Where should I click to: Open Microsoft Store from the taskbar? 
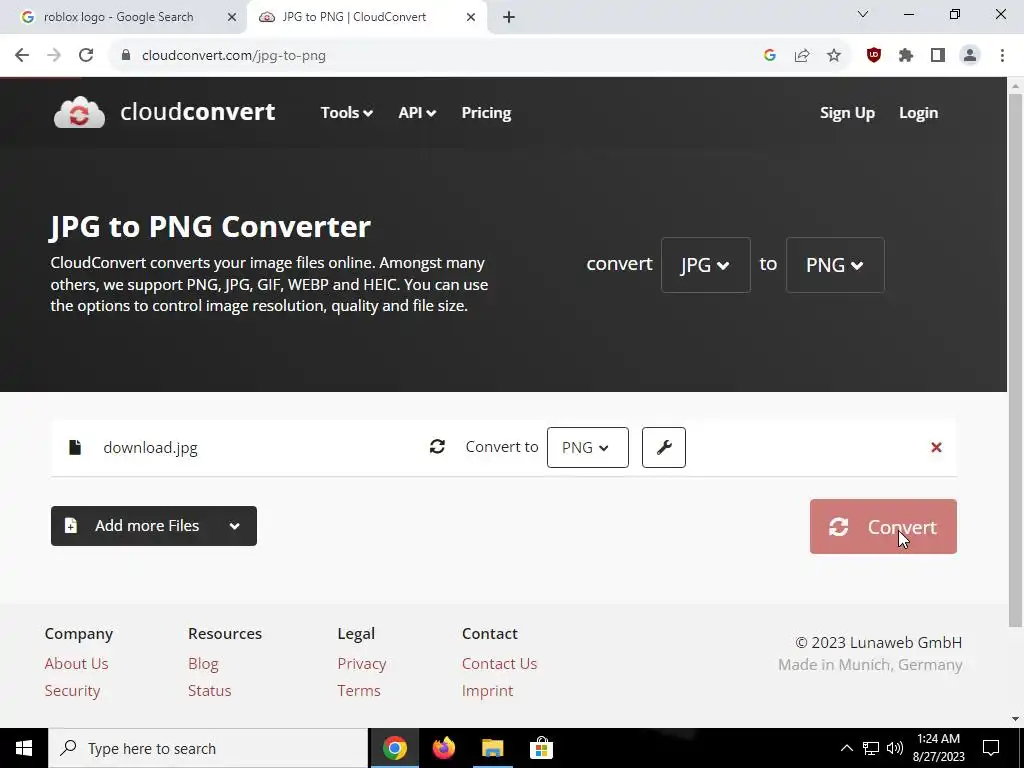pyautogui.click(x=541, y=748)
